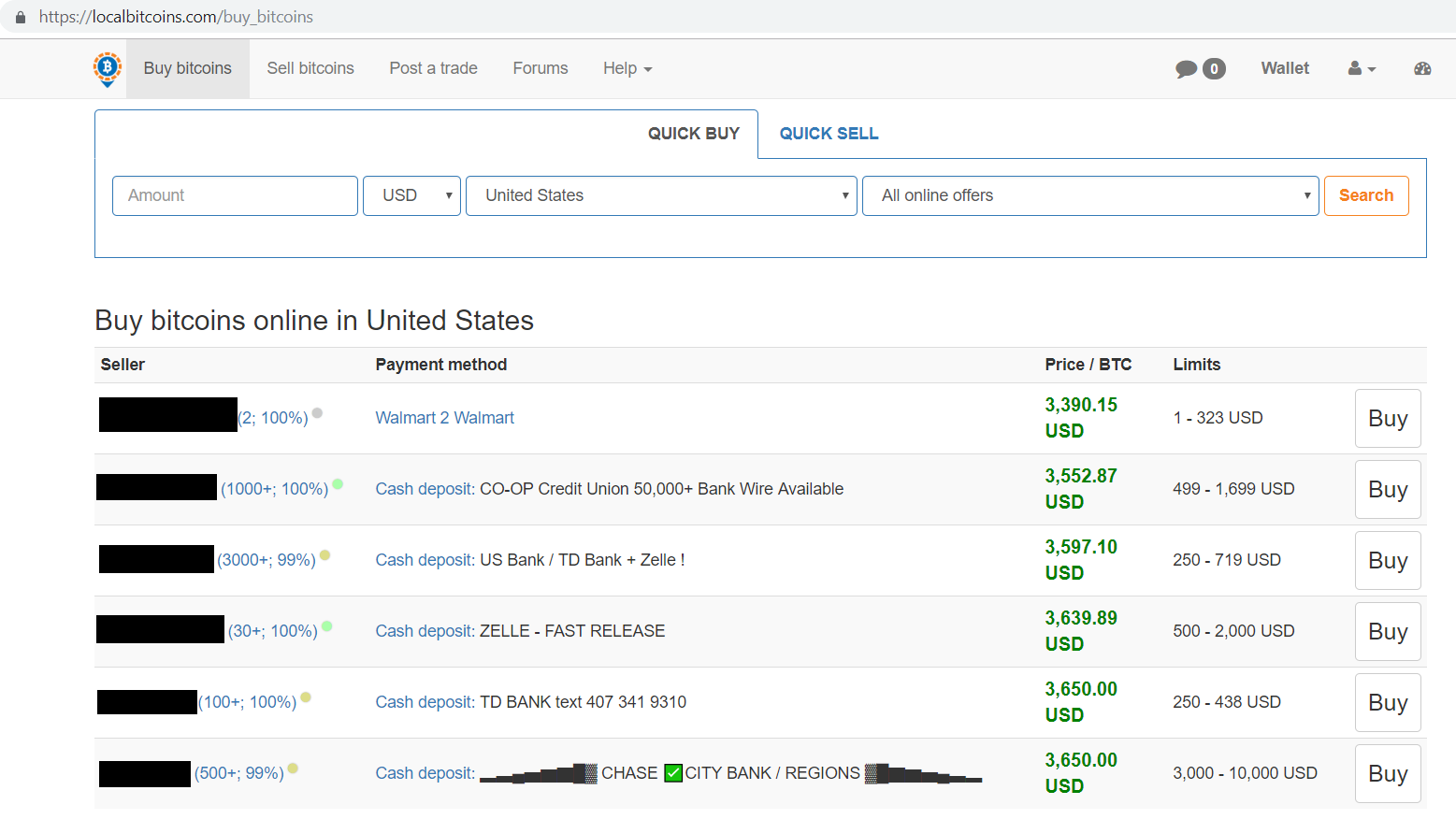1456x819 pixels.
Task: Click the Price / BTC column header
Action: [1088, 365]
